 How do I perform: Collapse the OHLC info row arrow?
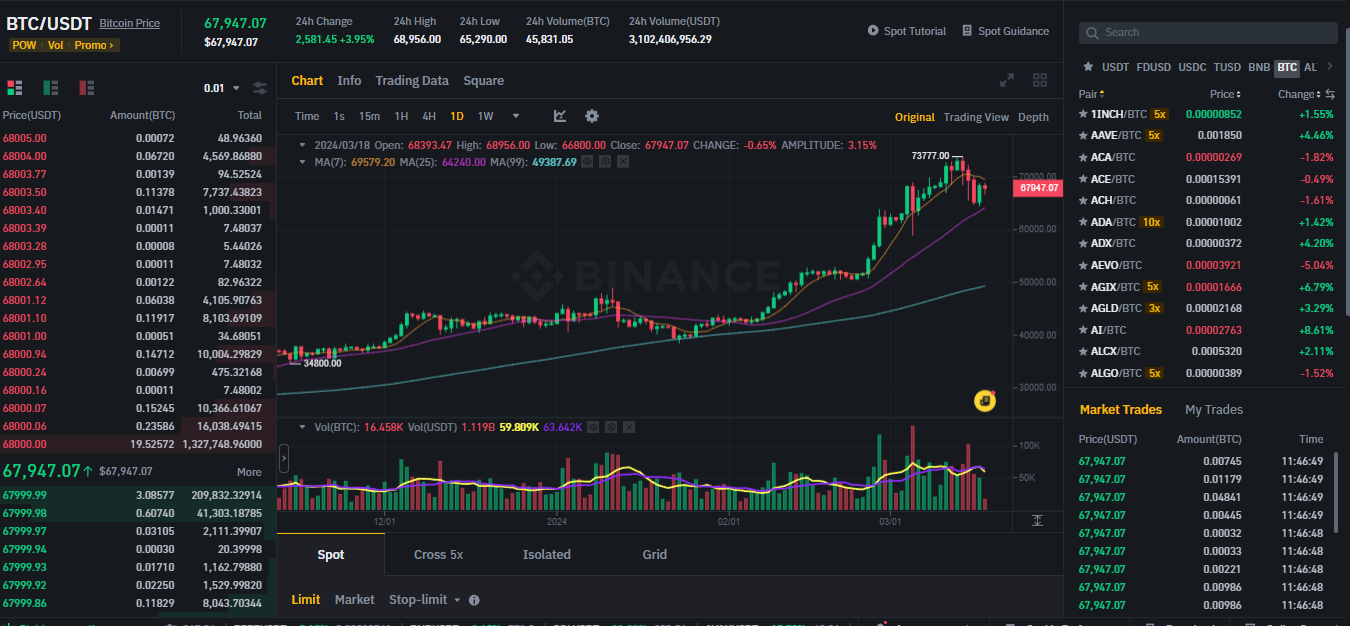[305, 145]
